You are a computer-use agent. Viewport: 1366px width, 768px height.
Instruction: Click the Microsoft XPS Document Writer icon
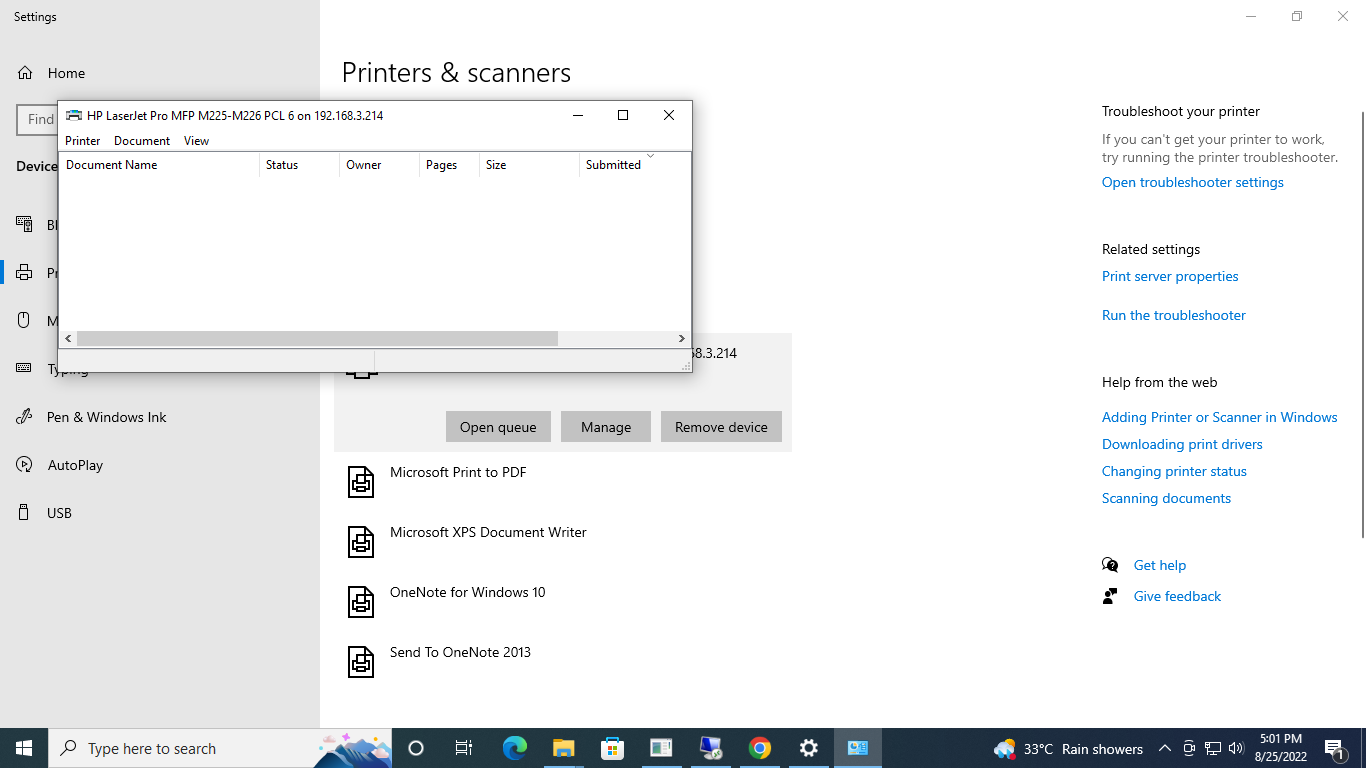tap(361, 542)
